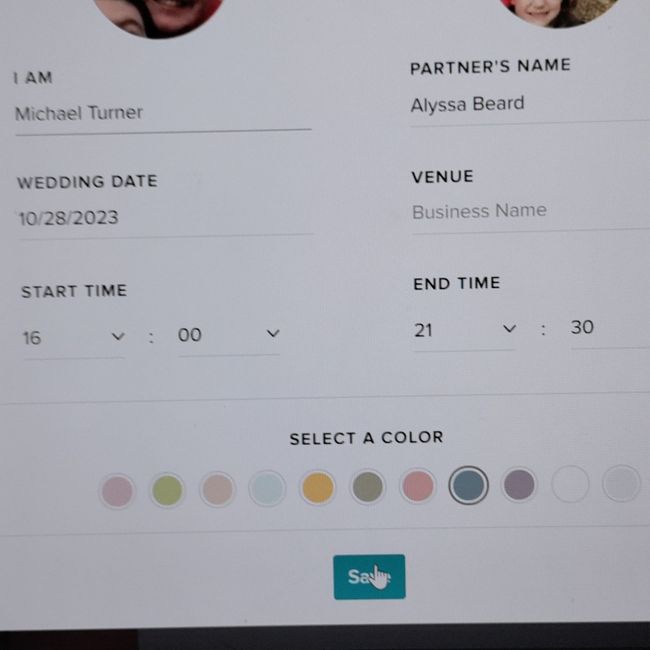Screen dimensions: 650x650
Task: Edit the Partner's Name field
Action: click(x=530, y=105)
